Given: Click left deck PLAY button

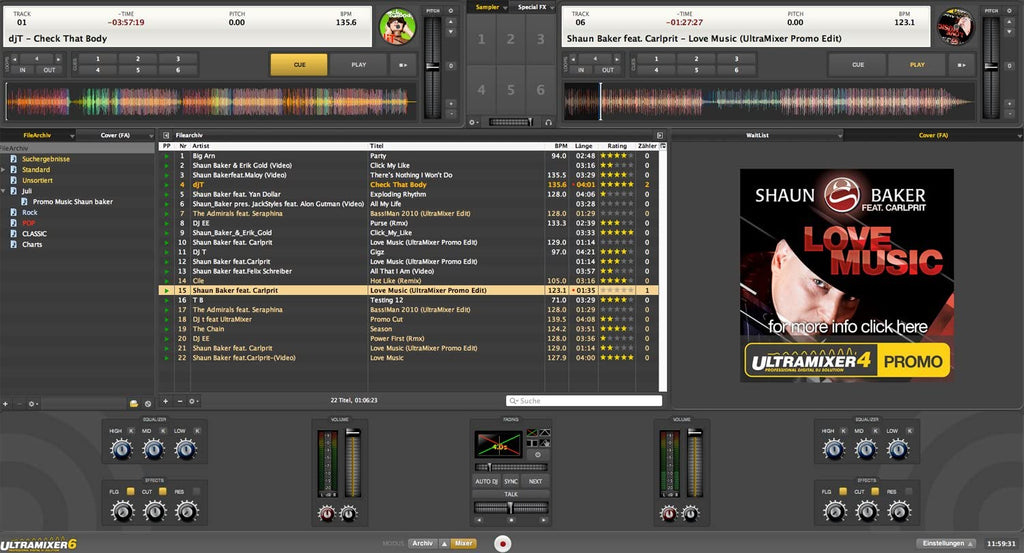Looking at the screenshot, I should [x=359, y=65].
